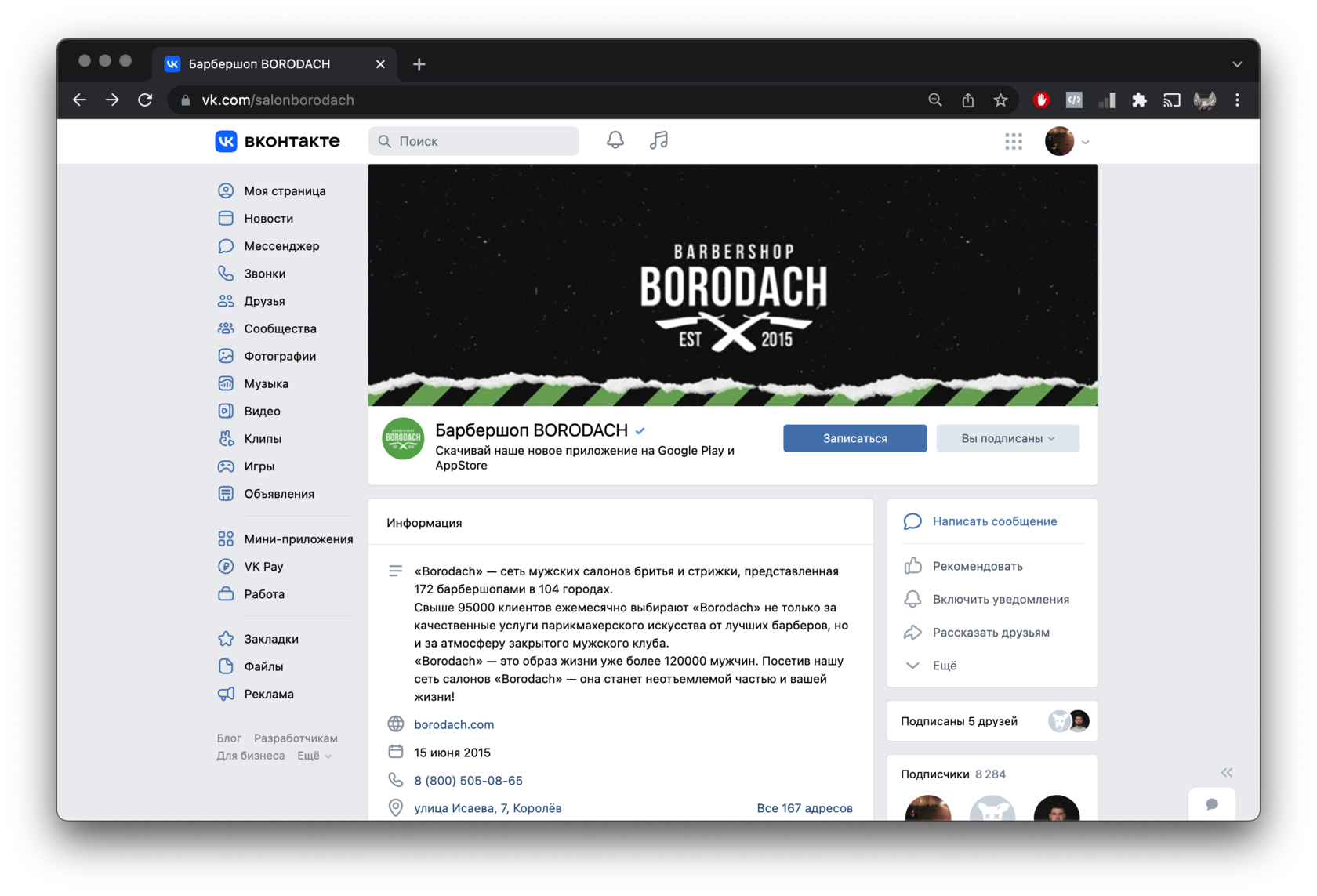
Task: Click the Моя страница profile icon
Action: [226, 190]
